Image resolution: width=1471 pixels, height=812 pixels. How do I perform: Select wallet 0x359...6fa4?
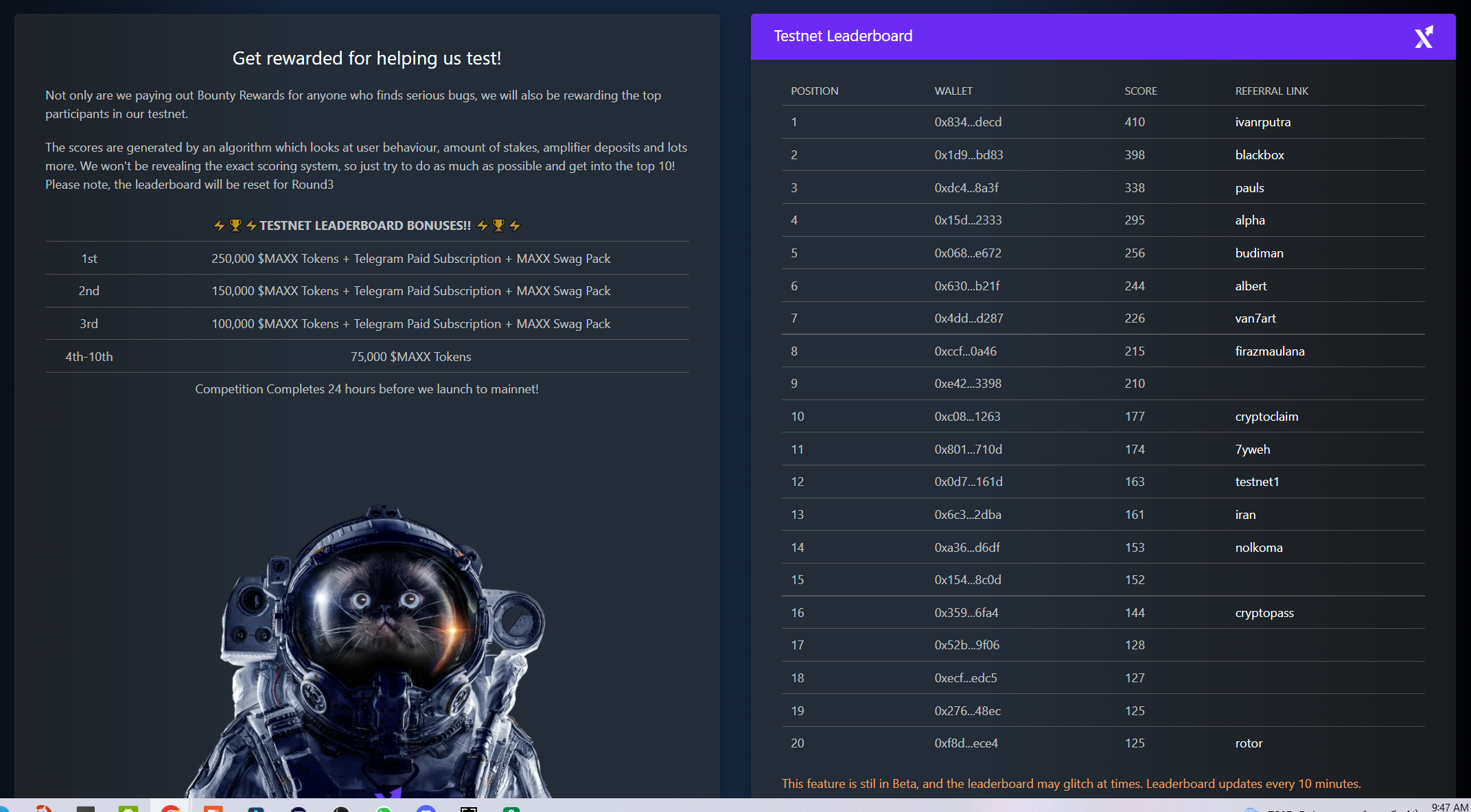coord(966,613)
